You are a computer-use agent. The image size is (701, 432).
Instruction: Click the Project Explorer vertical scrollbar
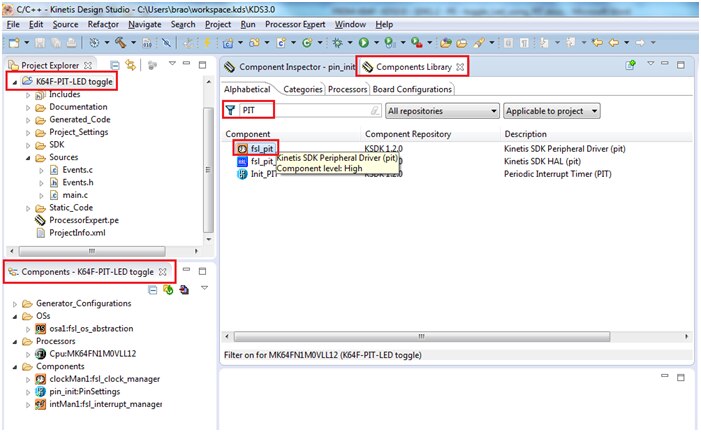pos(208,170)
